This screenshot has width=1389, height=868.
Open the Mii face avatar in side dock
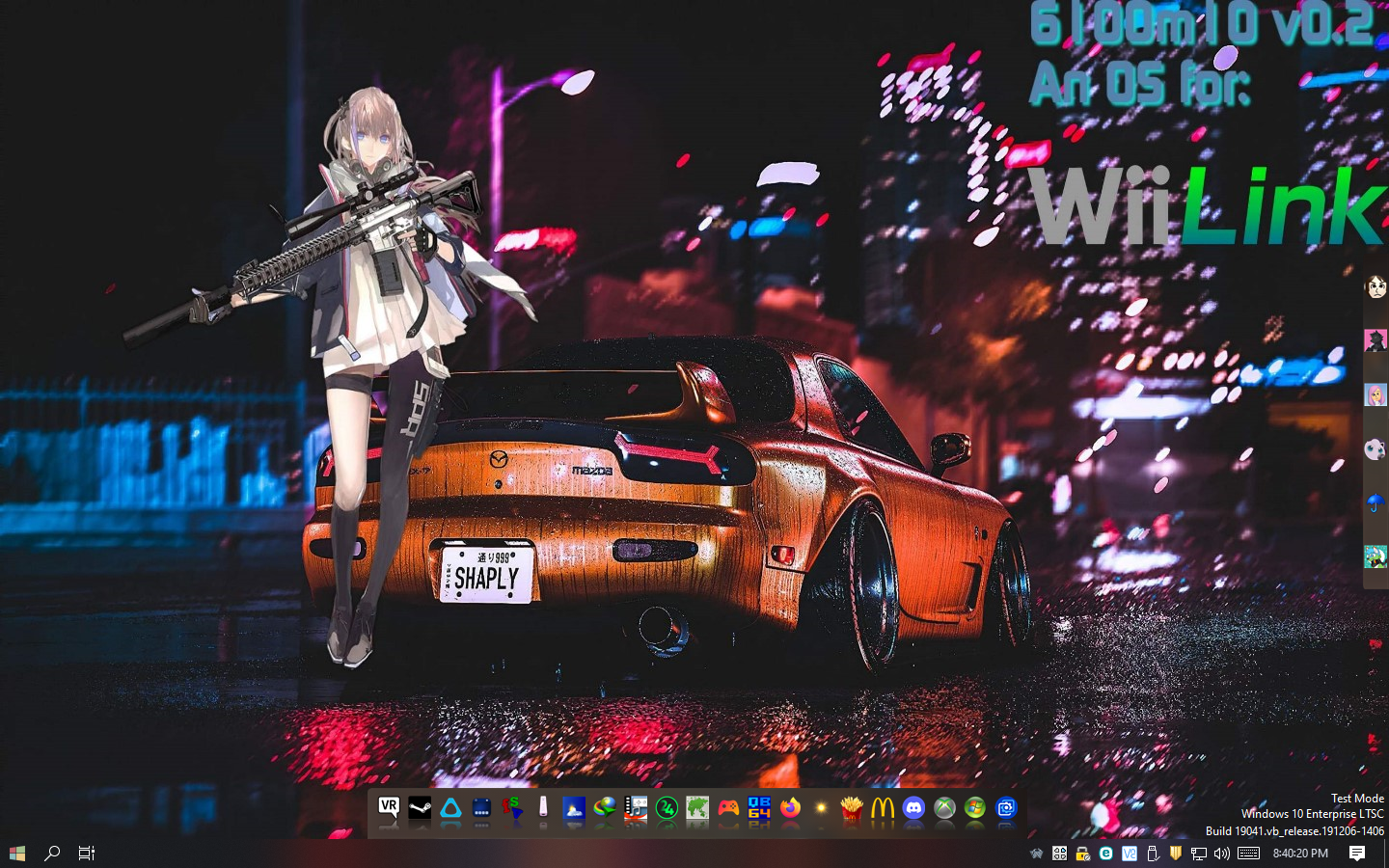[1375, 286]
